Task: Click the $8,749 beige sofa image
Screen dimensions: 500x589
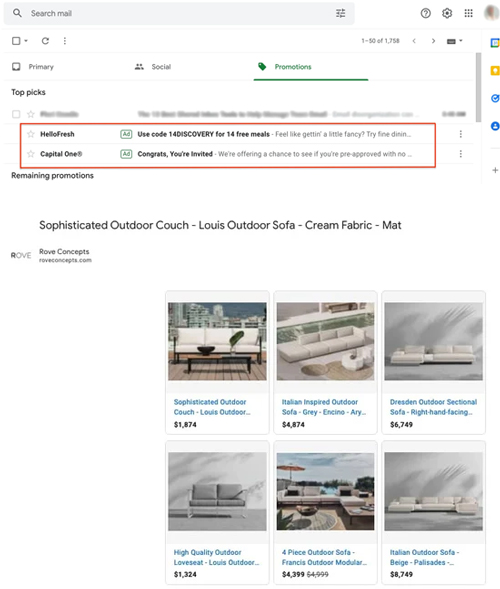Action: 434,491
